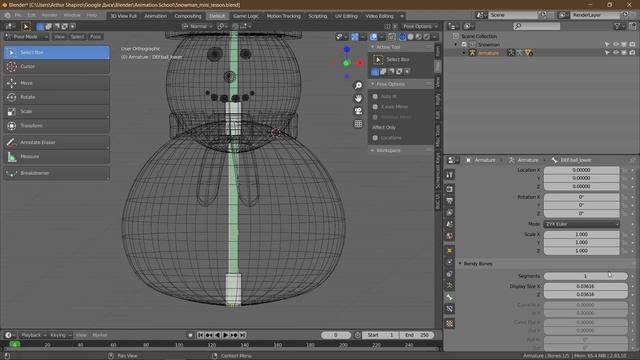Open the Texture properties tab icon

tap(449, 324)
